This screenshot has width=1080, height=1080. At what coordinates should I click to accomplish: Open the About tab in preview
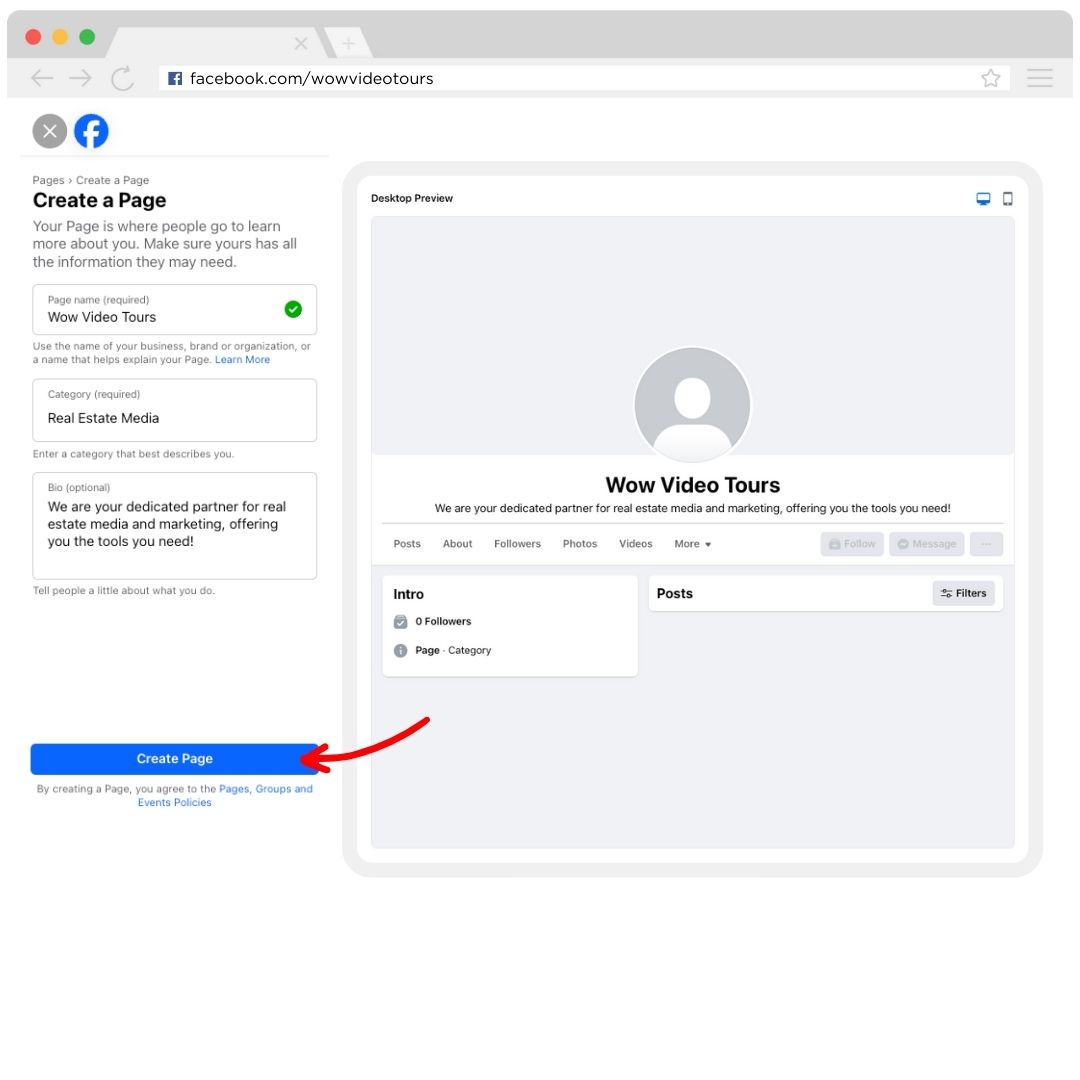(x=457, y=544)
